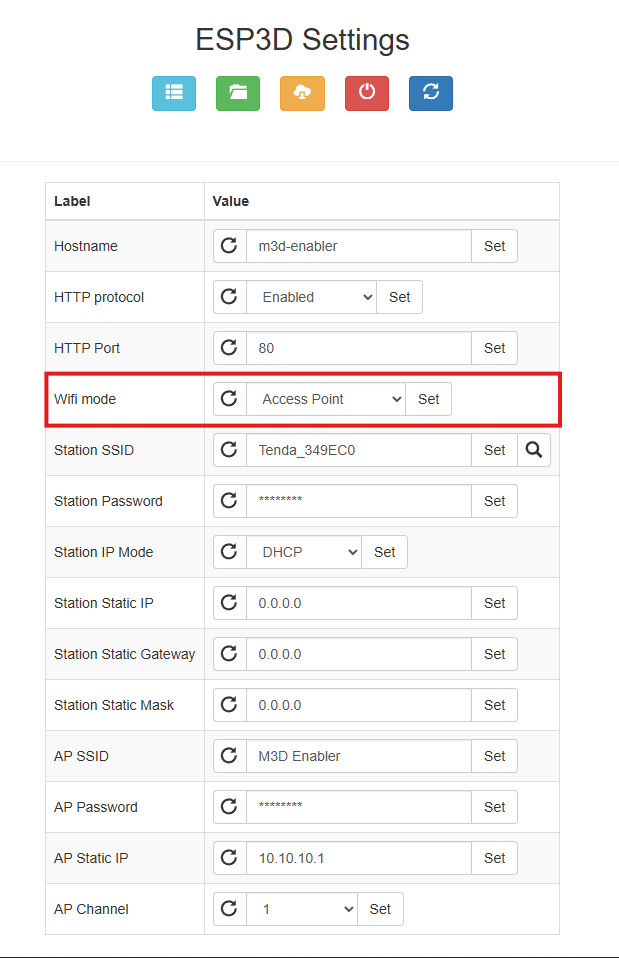Click the Station Static Gateway input field
This screenshot has height=958, width=619.
pyautogui.click(x=358, y=654)
